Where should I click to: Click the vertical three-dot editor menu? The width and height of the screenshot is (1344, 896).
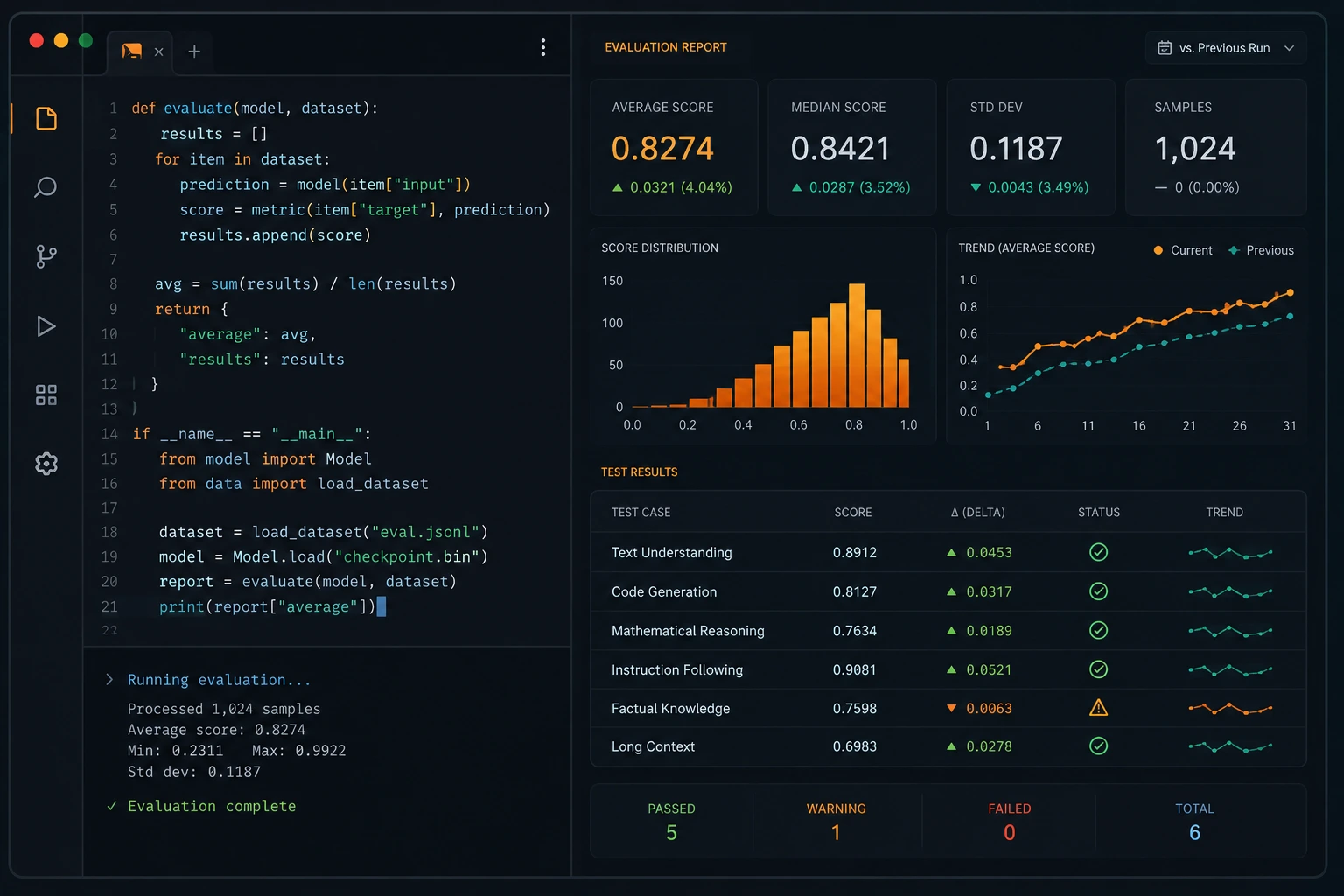pyautogui.click(x=543, y=47)
